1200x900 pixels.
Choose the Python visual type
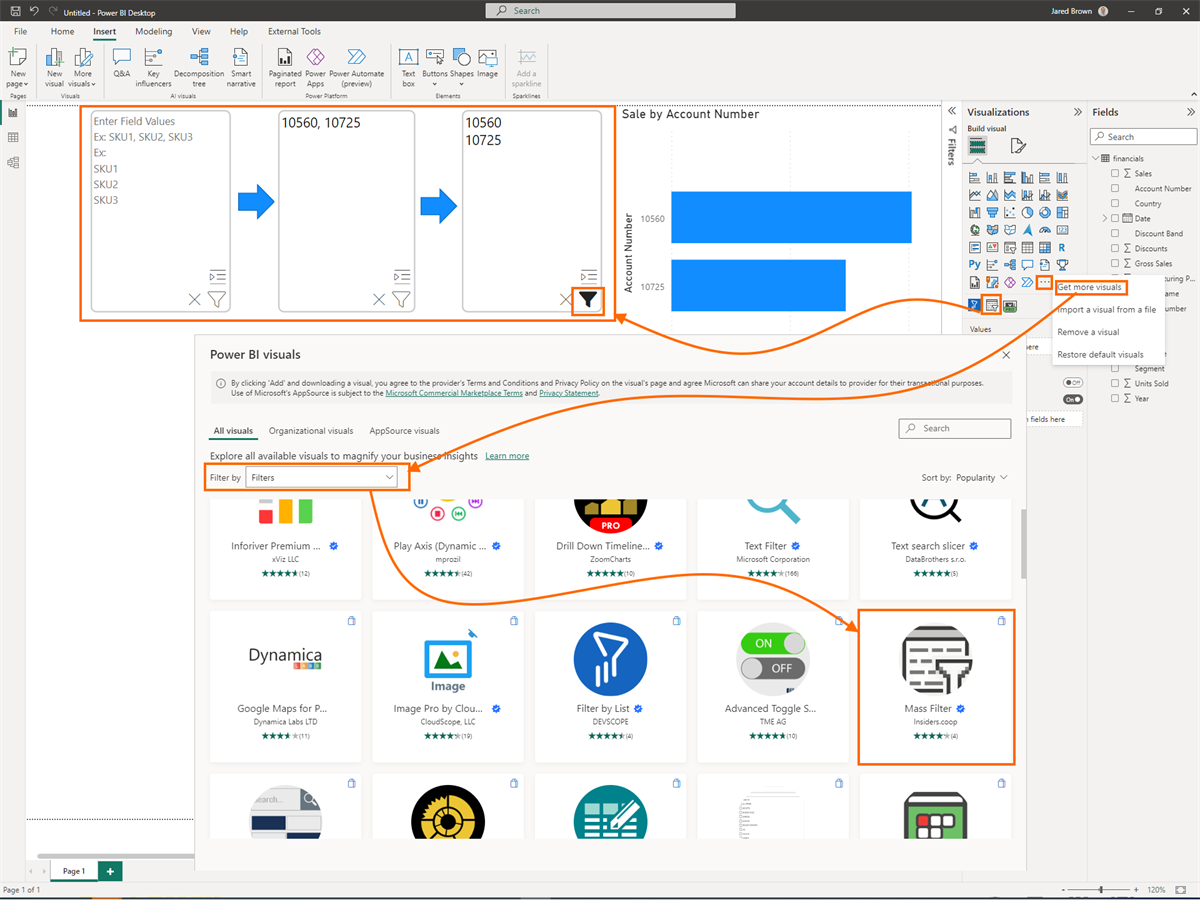point(975,265)
